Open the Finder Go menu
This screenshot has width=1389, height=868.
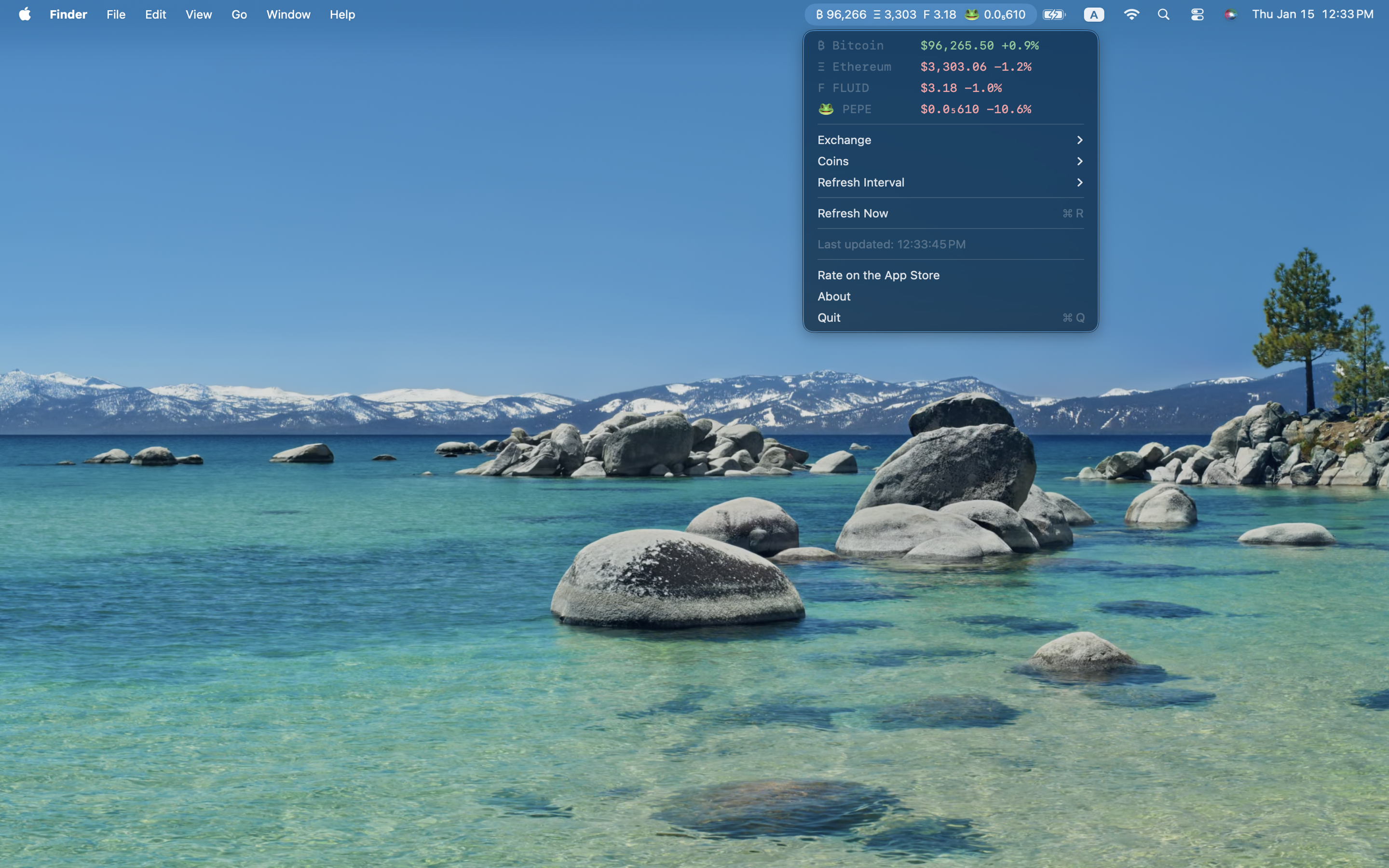pos(239,14)
